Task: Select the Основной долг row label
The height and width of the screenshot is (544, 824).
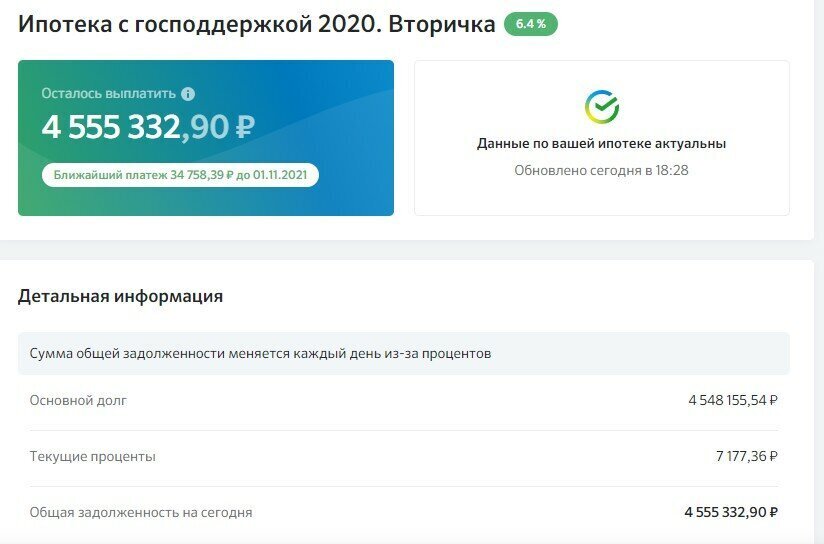Action: tap(78, 401)
